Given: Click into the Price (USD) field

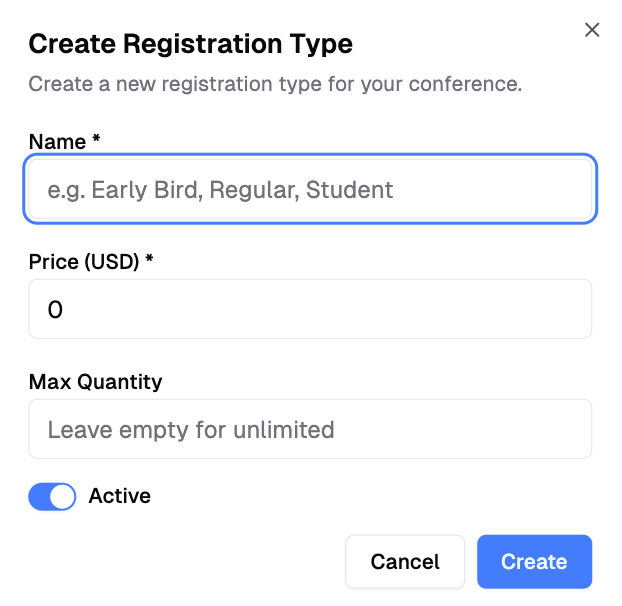Looking at the screenshot, I should tap(310, 309).
